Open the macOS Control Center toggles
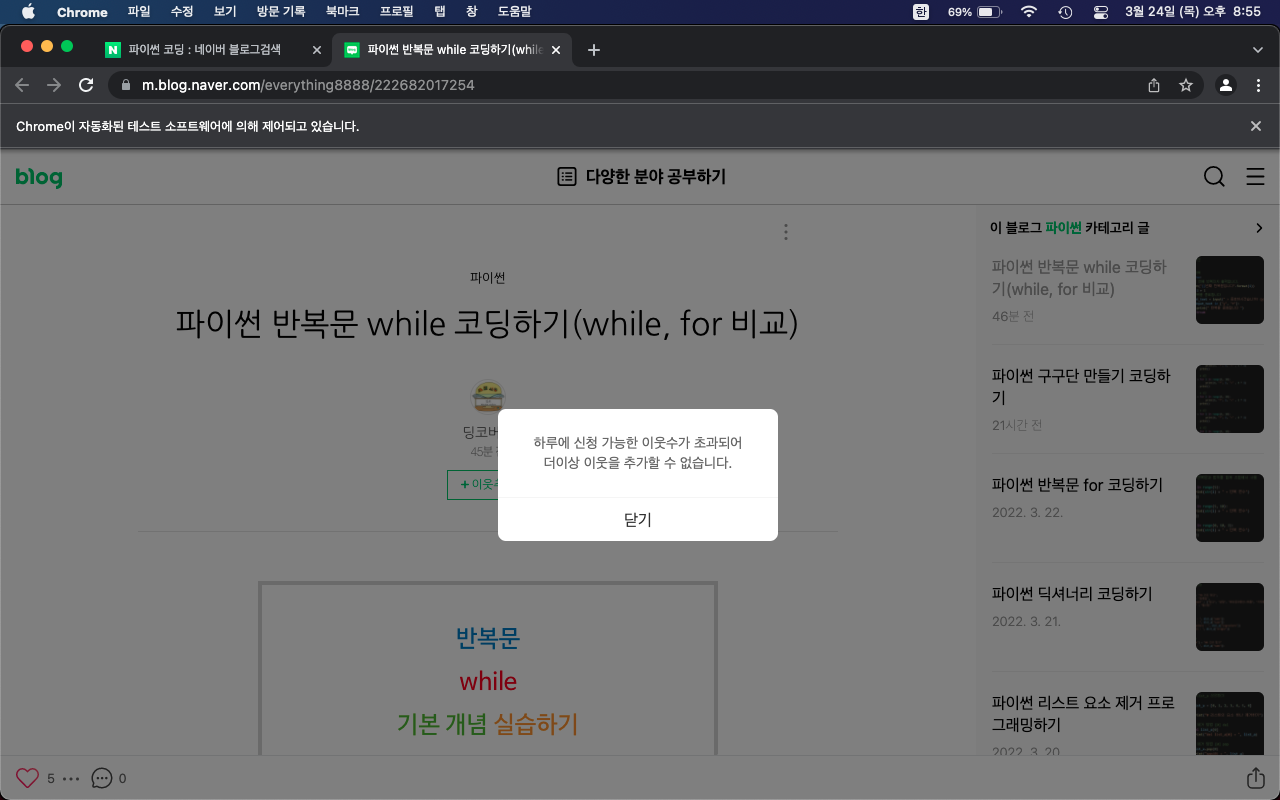 point(1101,12)
